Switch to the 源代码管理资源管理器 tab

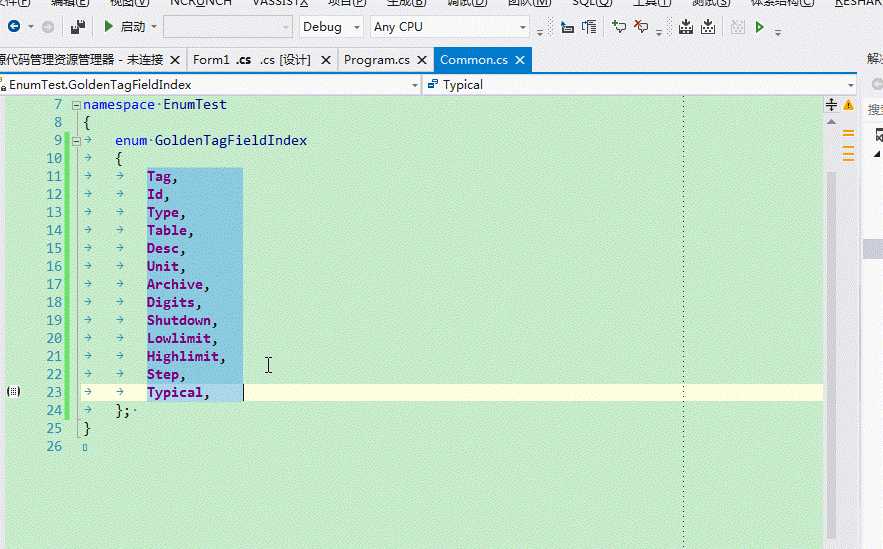coord(81,60)
